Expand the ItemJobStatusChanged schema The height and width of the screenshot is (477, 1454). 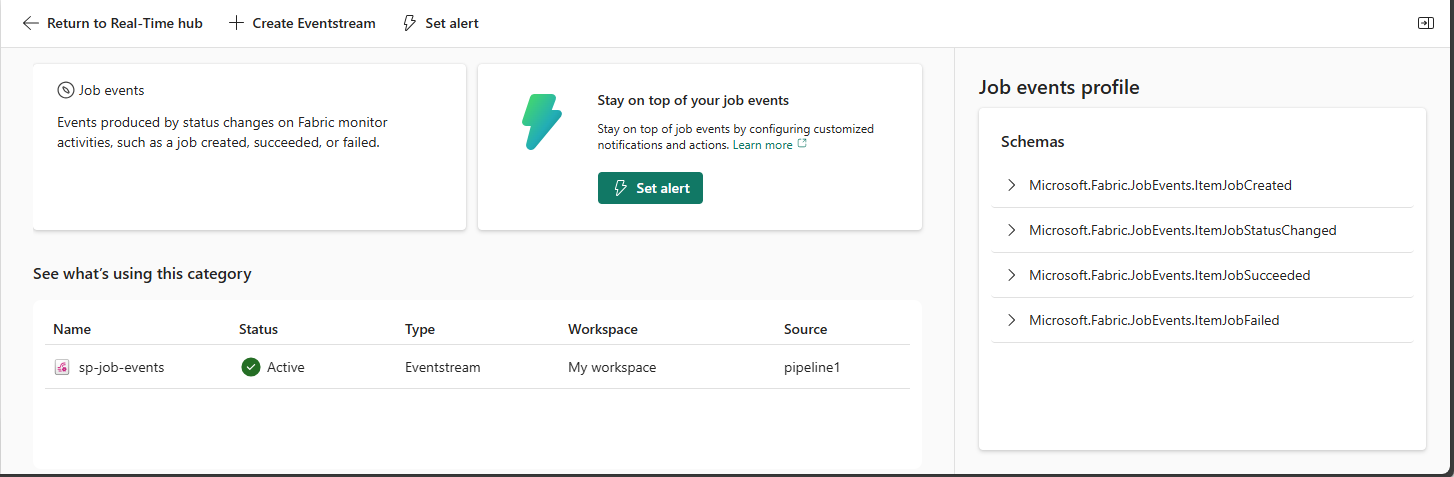point(1011,230)
